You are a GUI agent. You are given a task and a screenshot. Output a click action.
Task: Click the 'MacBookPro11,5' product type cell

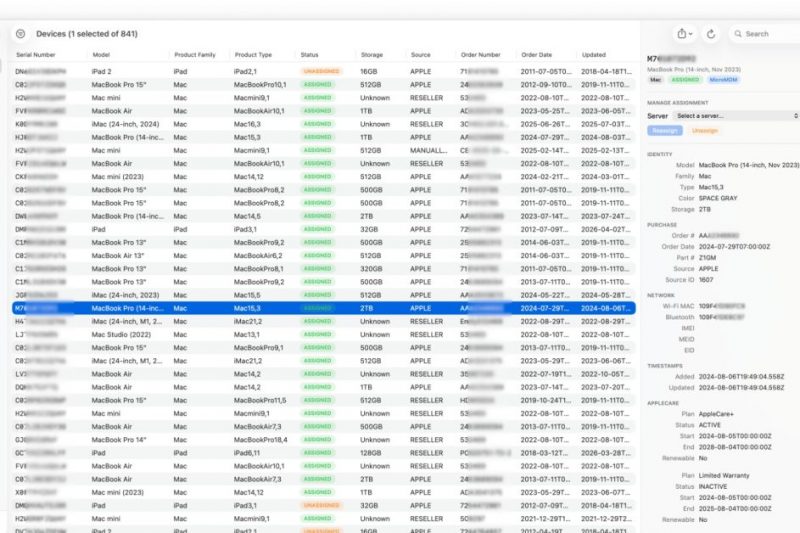pyautogui.click(x=260, y=400)
